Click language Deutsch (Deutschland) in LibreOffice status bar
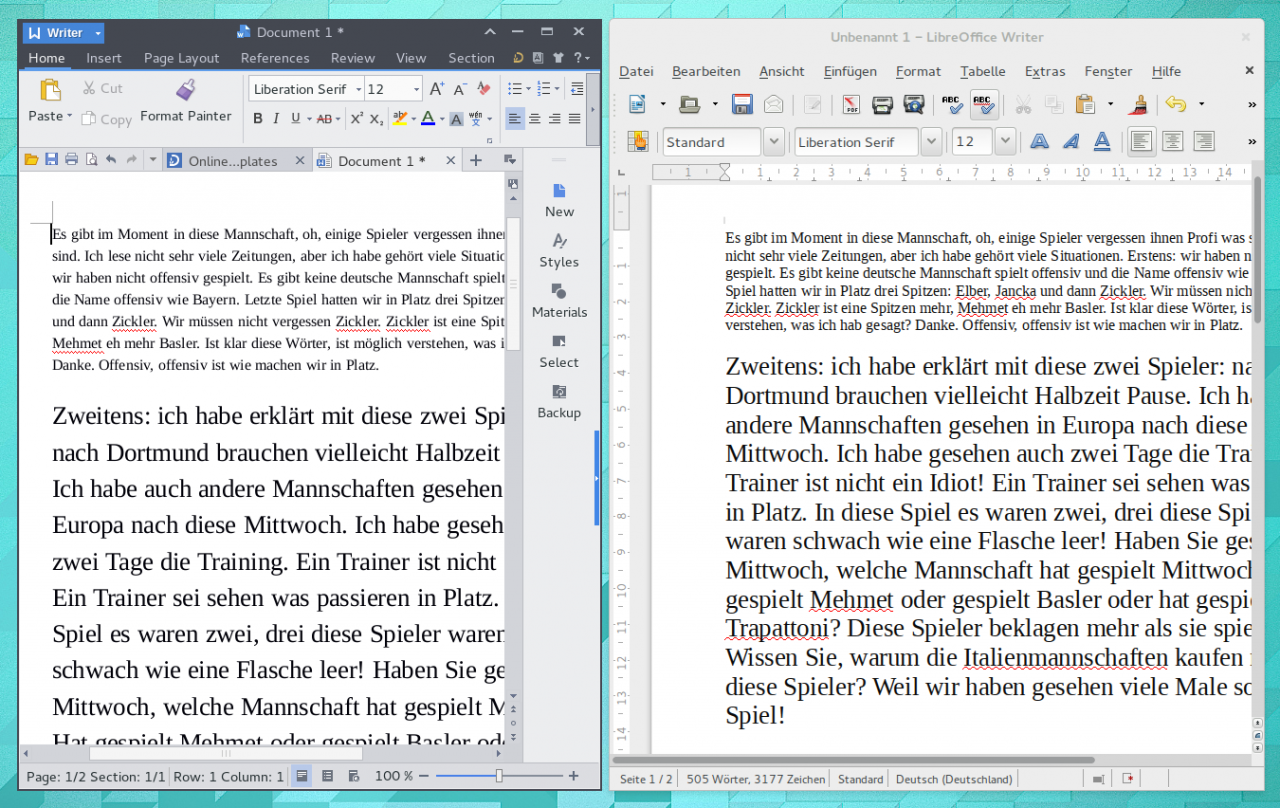Screen dimensions: 1280x808 click(x=954, y=779)
